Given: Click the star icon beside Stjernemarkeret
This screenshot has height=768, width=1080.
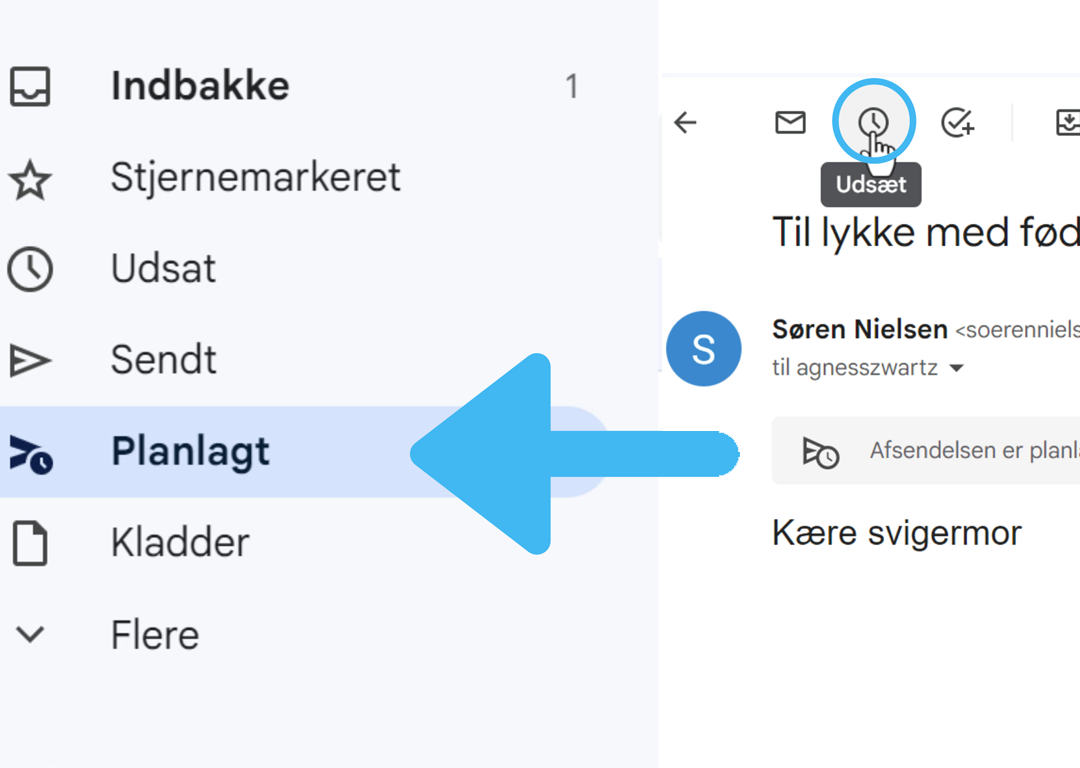Looking at the screenshot, I should click(x=30, y=178).
